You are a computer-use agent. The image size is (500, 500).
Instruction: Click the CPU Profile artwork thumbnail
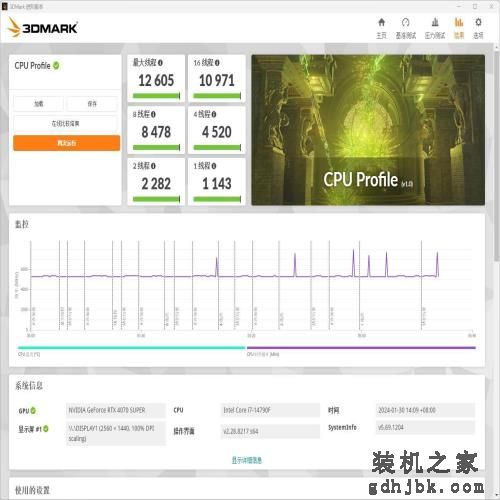tap(368, 130)
